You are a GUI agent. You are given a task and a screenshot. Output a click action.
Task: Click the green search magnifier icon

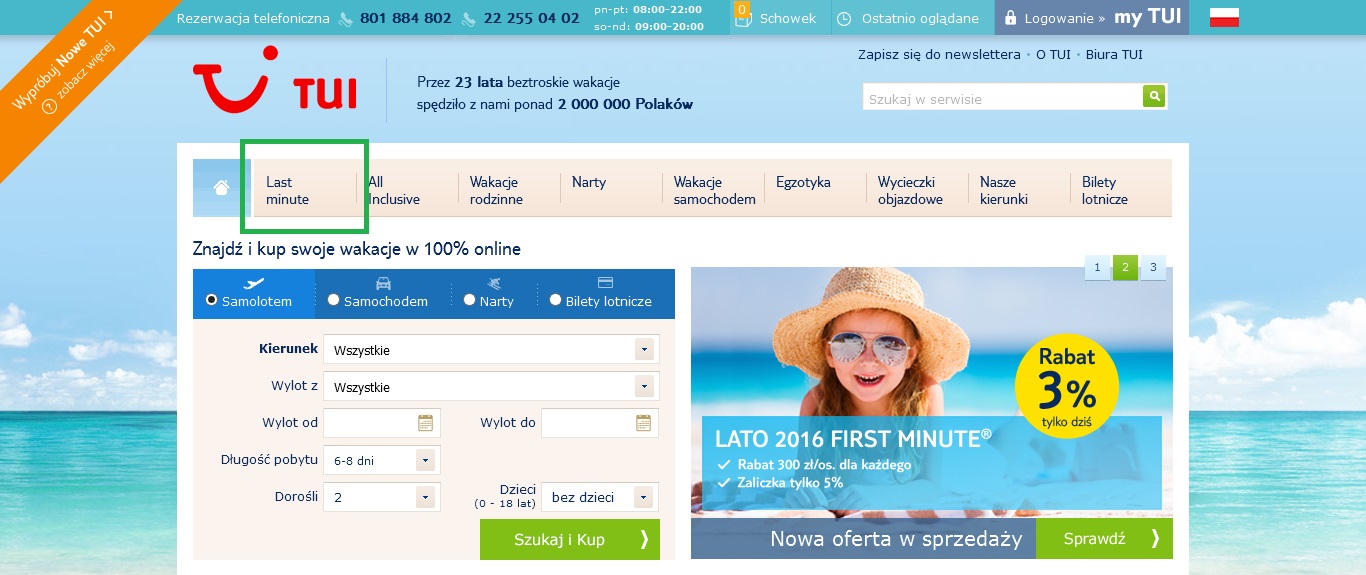(x=1154, y=96)
